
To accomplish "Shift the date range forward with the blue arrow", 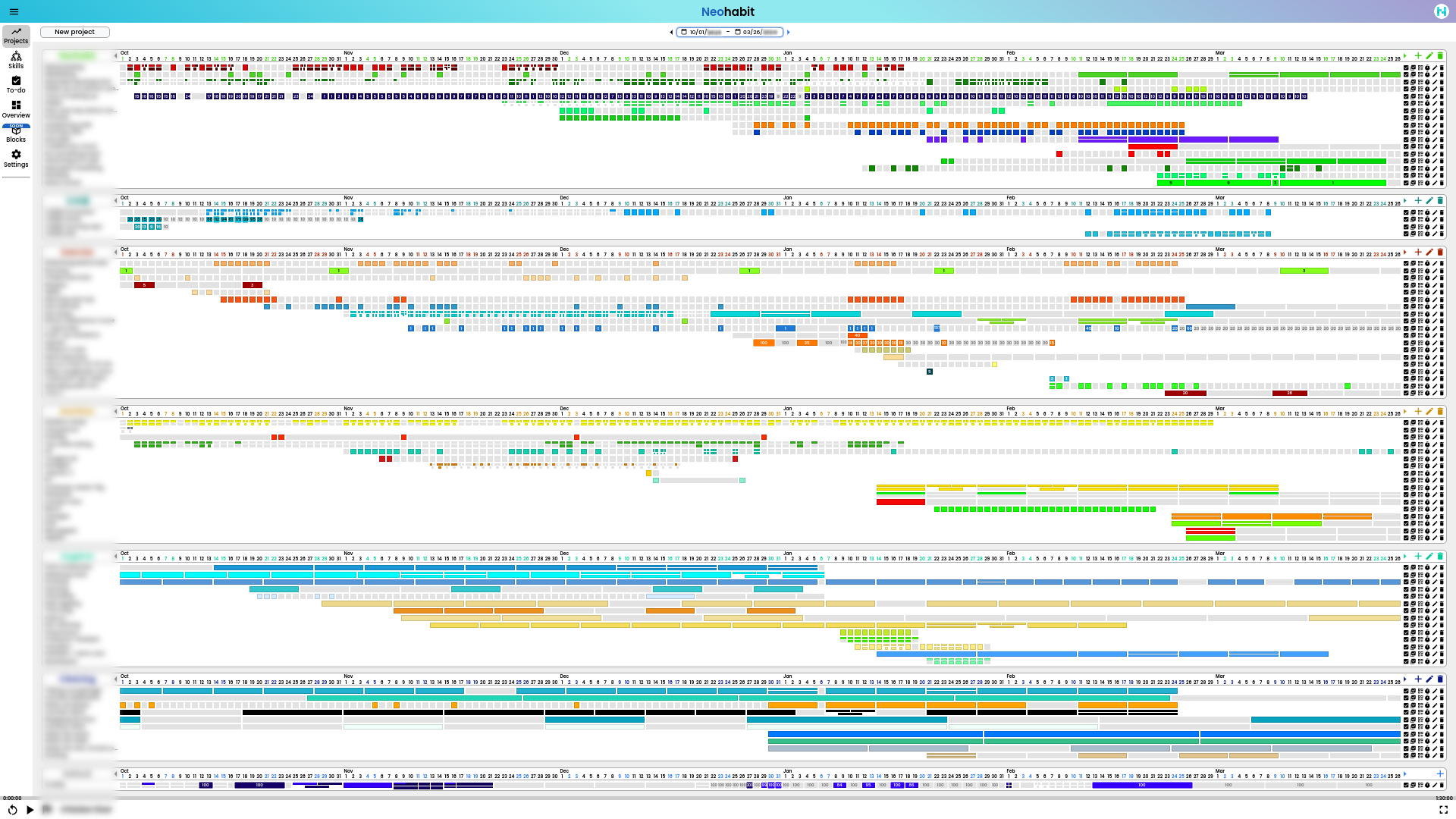I will coord(788,33).
